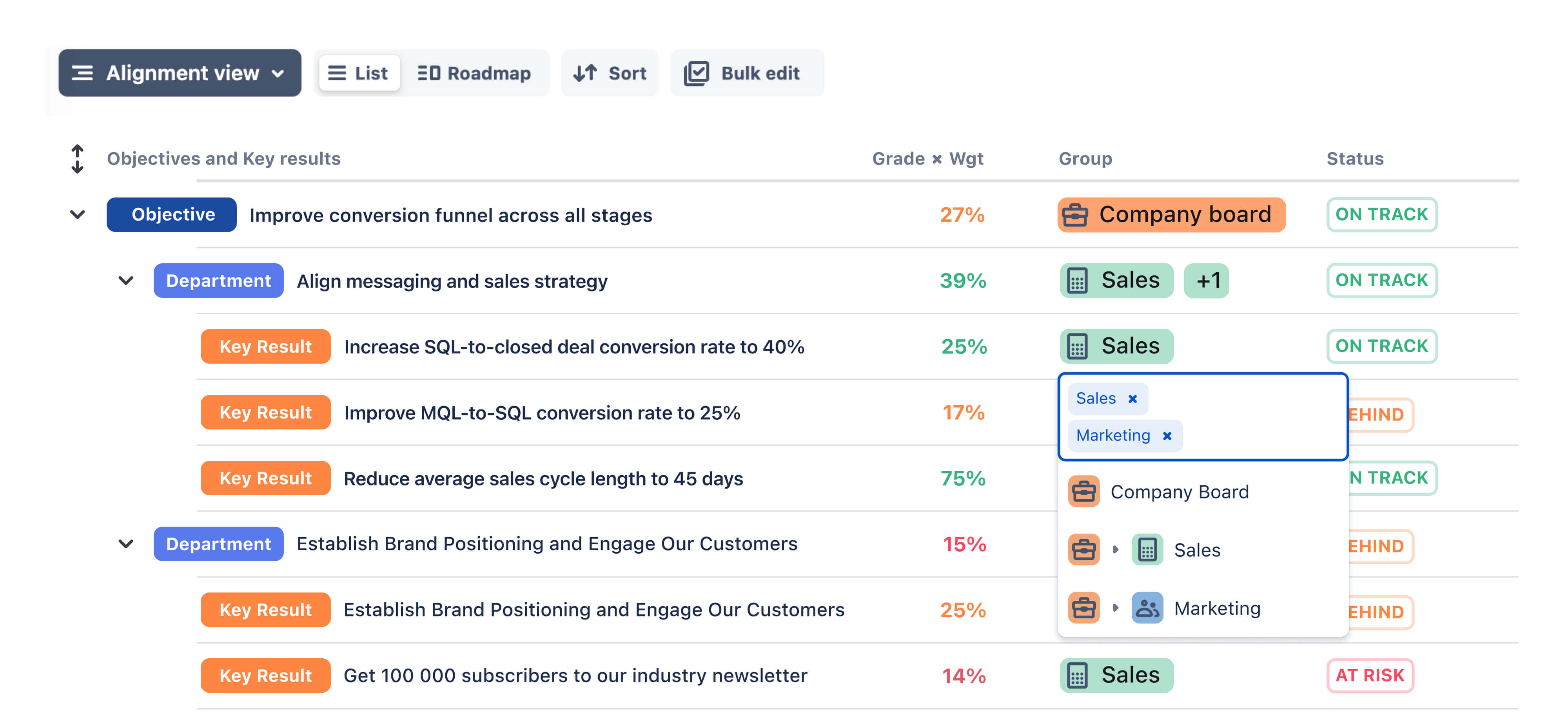Expand the Marketing subgroup triangle in the dropdown
The width and height of the screenshot is (1568, 721).
click(x=1115, y=608)
